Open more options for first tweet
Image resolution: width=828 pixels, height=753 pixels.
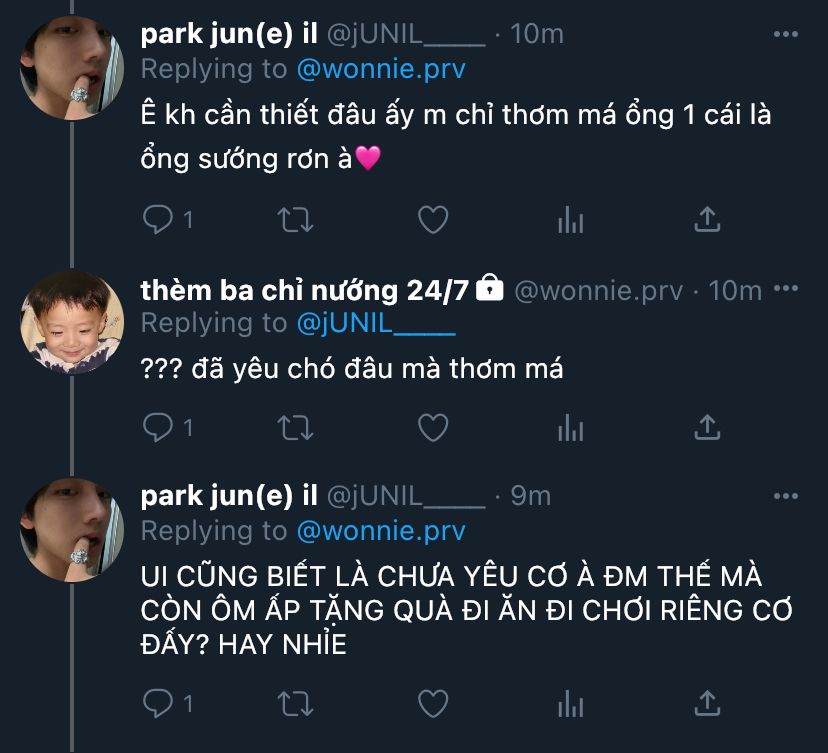click(786, 34)
